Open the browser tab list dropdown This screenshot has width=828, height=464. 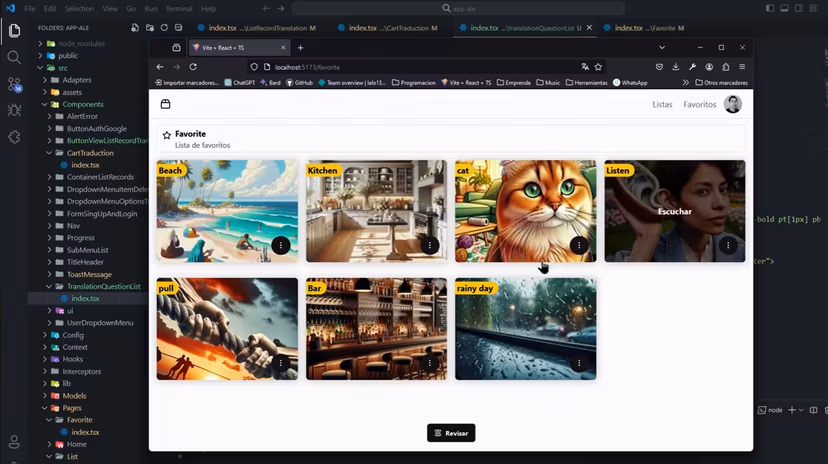(x=662, y=48)
